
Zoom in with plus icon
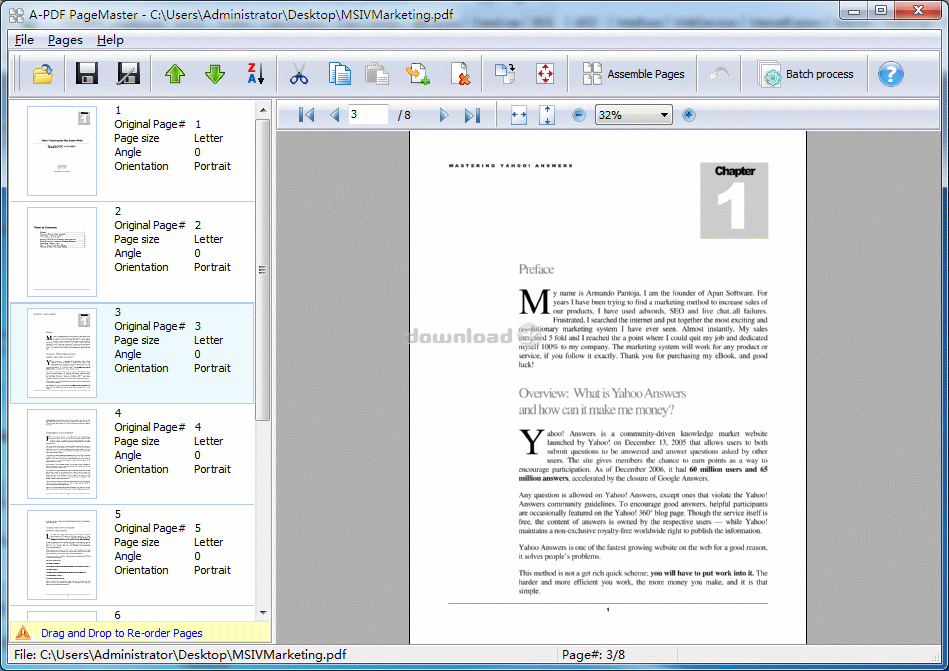coord(689,115)
